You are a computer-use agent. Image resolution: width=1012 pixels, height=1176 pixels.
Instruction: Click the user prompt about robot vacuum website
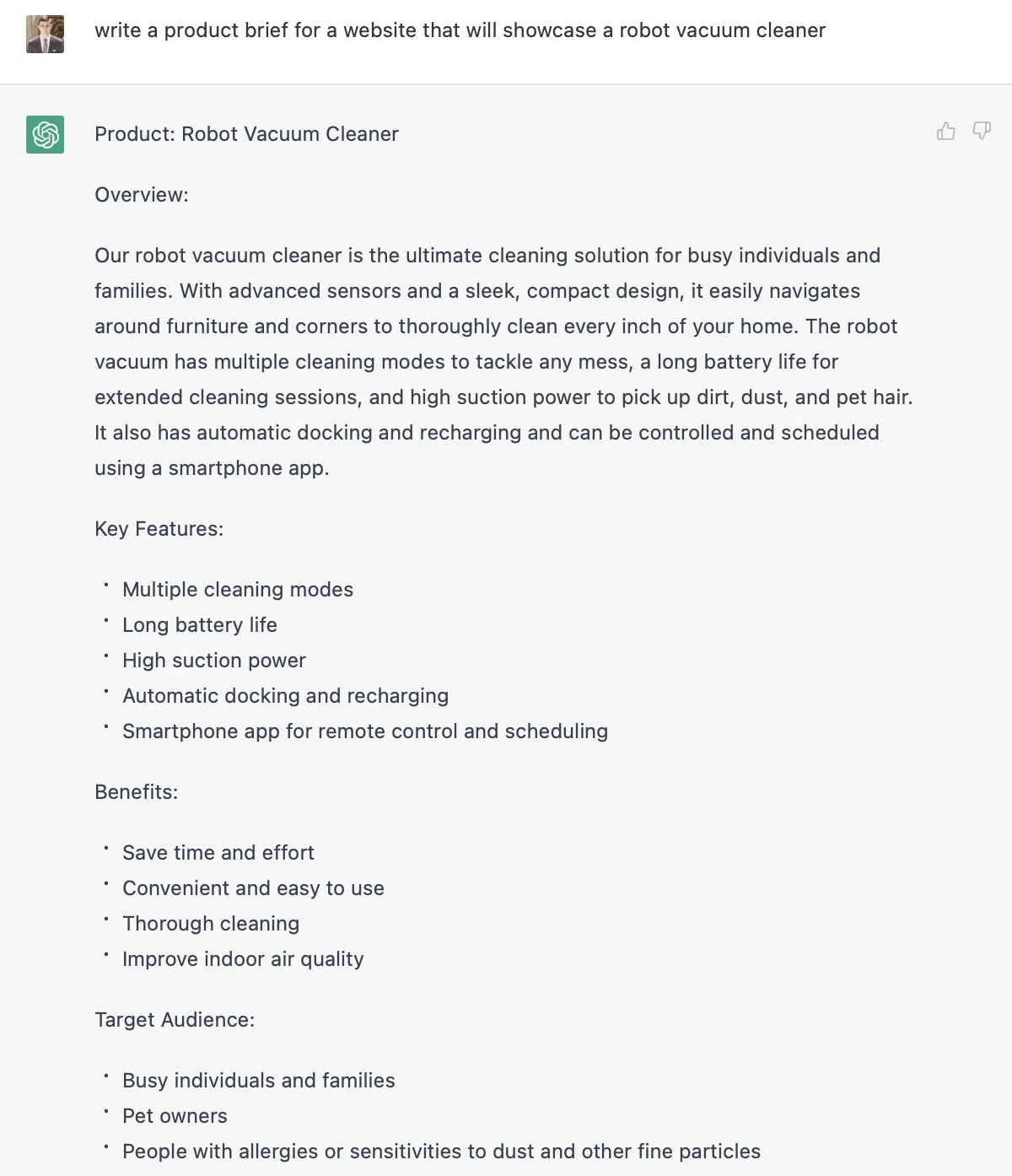pos(460,30)
